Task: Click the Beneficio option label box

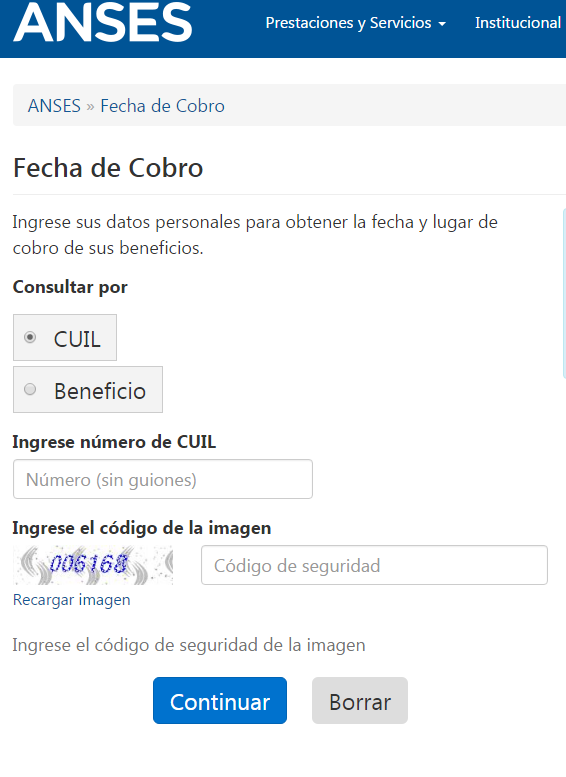Action: [x=88, y=389]
